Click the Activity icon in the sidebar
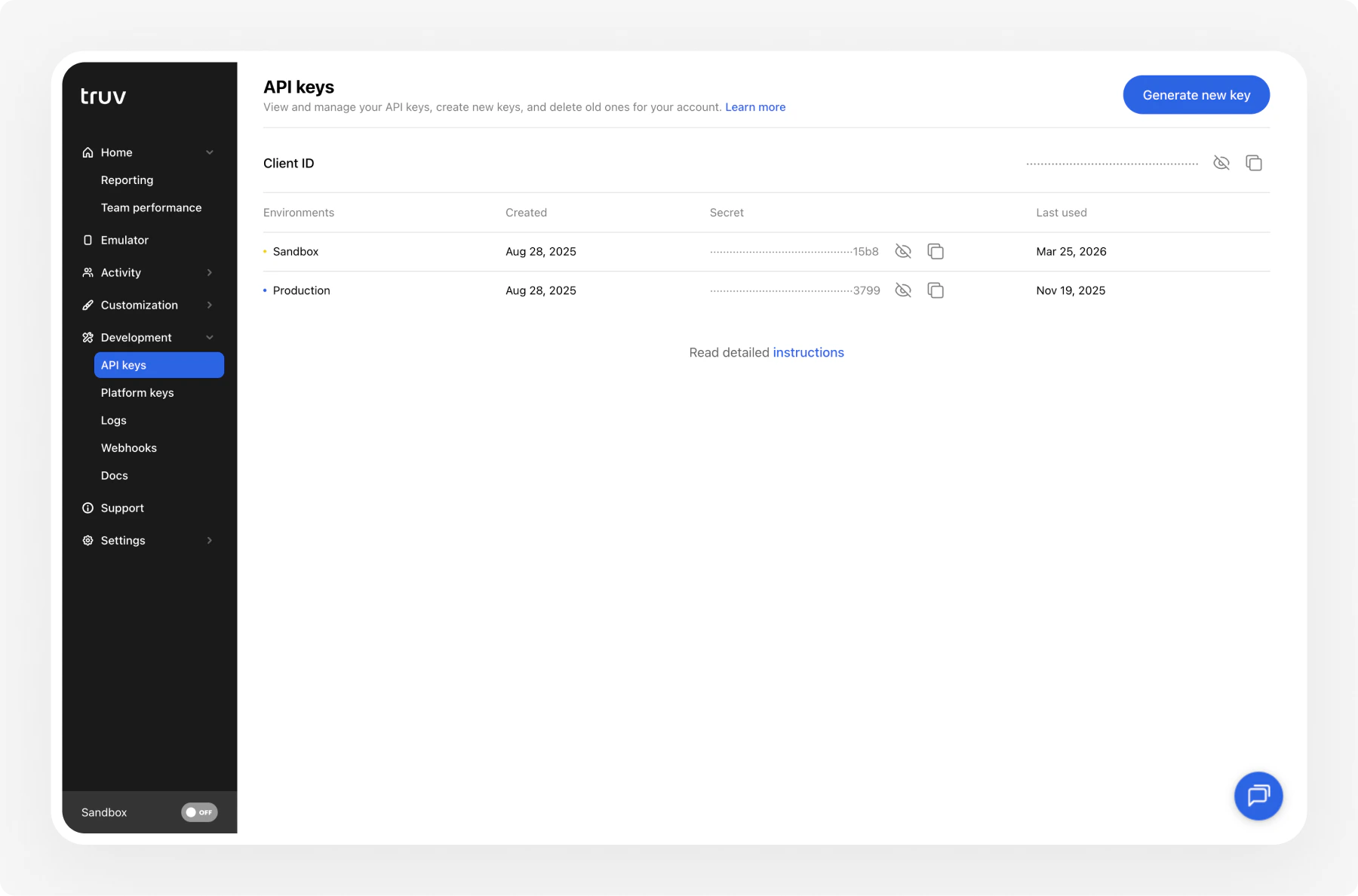The image size is (1358, 896). click(x=88, y=272)
